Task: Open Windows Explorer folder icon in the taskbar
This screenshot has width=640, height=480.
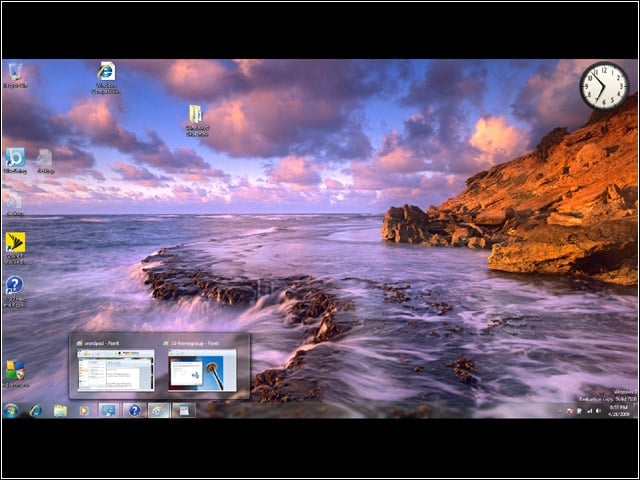Action: (60, 411)
